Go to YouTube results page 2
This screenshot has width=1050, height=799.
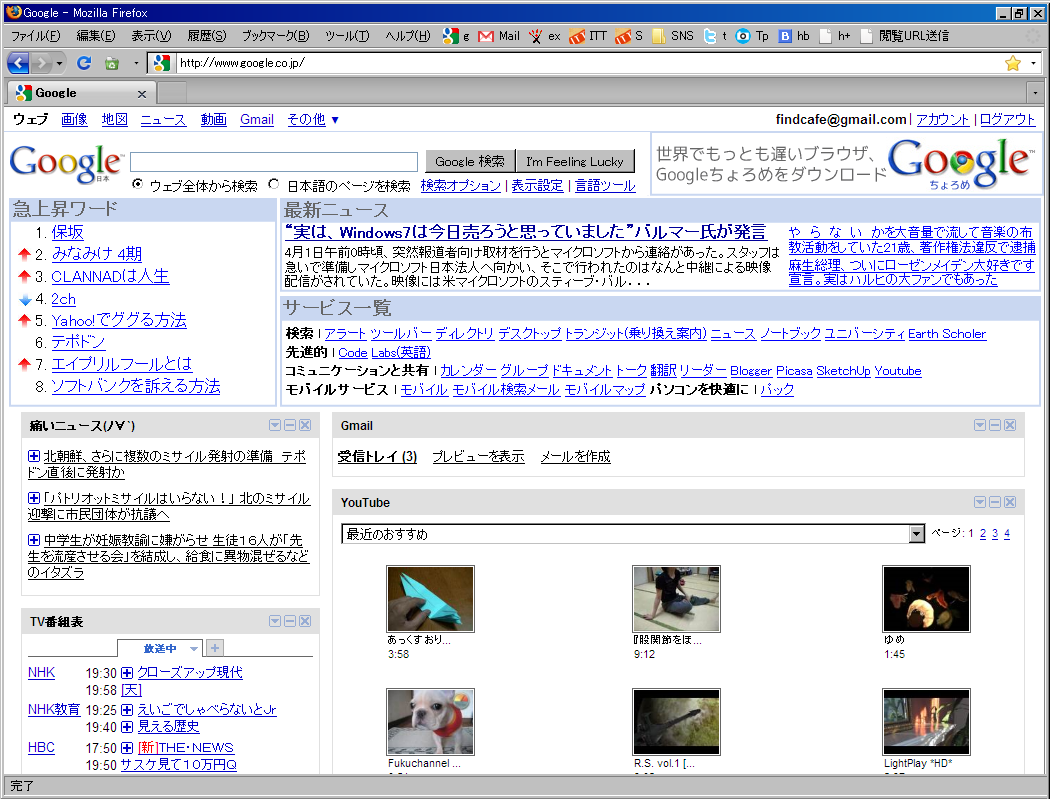pyautogui.click(x=982, y=533)
